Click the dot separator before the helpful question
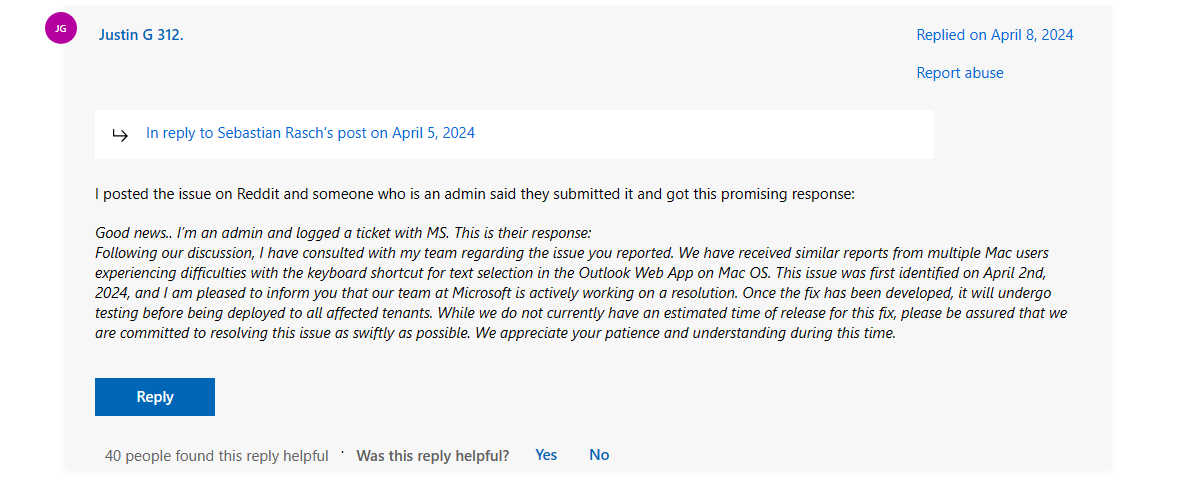Image resolution: width=1181 pixels, height=488 pixels. tap(343, 453)
